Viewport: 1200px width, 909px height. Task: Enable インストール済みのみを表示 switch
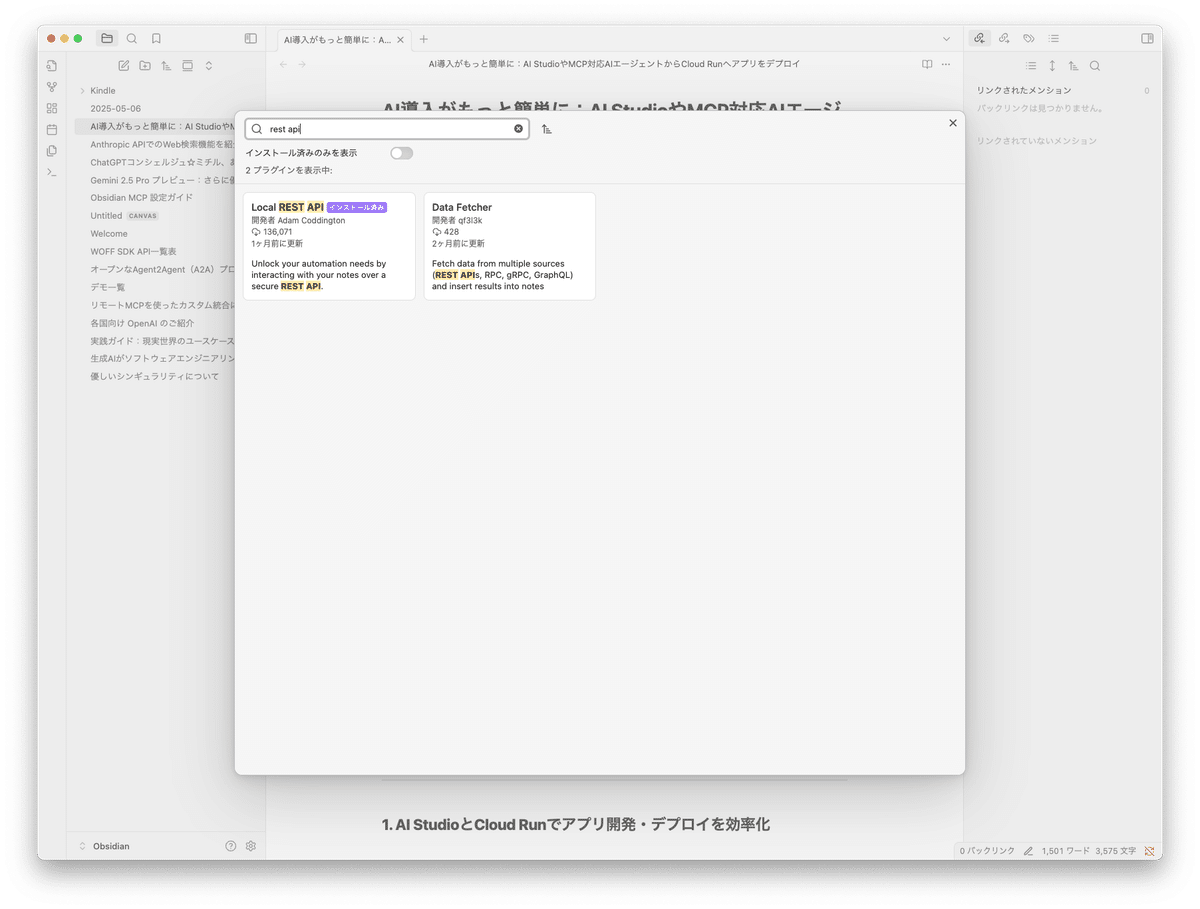coord(401,152)
